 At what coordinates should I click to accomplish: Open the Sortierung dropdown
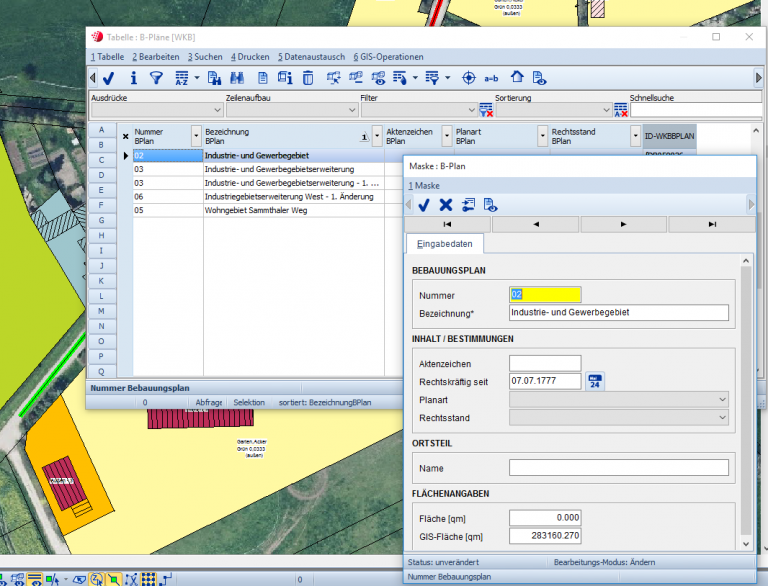point(554,110)
